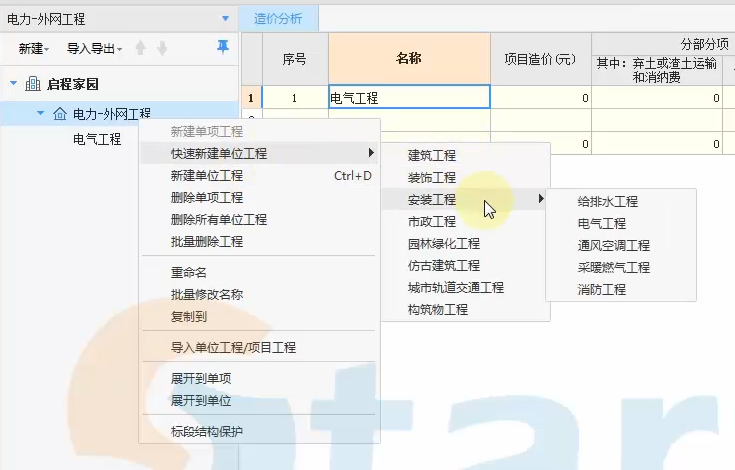Choose 导入单位工程/项目工程 menu entry
The width and height of the screenshot is (735, 470).
coord(260,348)
